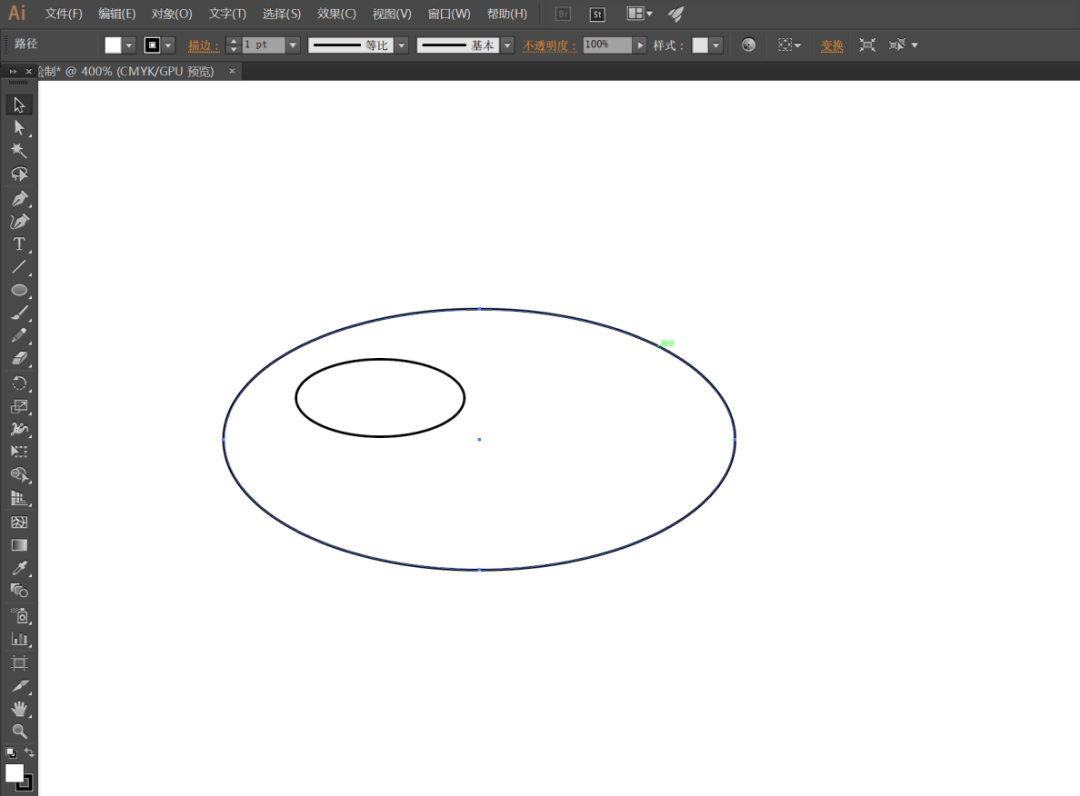
Task: Select the Slice tool
Action: pyautogui.click(x=19, y=687)
